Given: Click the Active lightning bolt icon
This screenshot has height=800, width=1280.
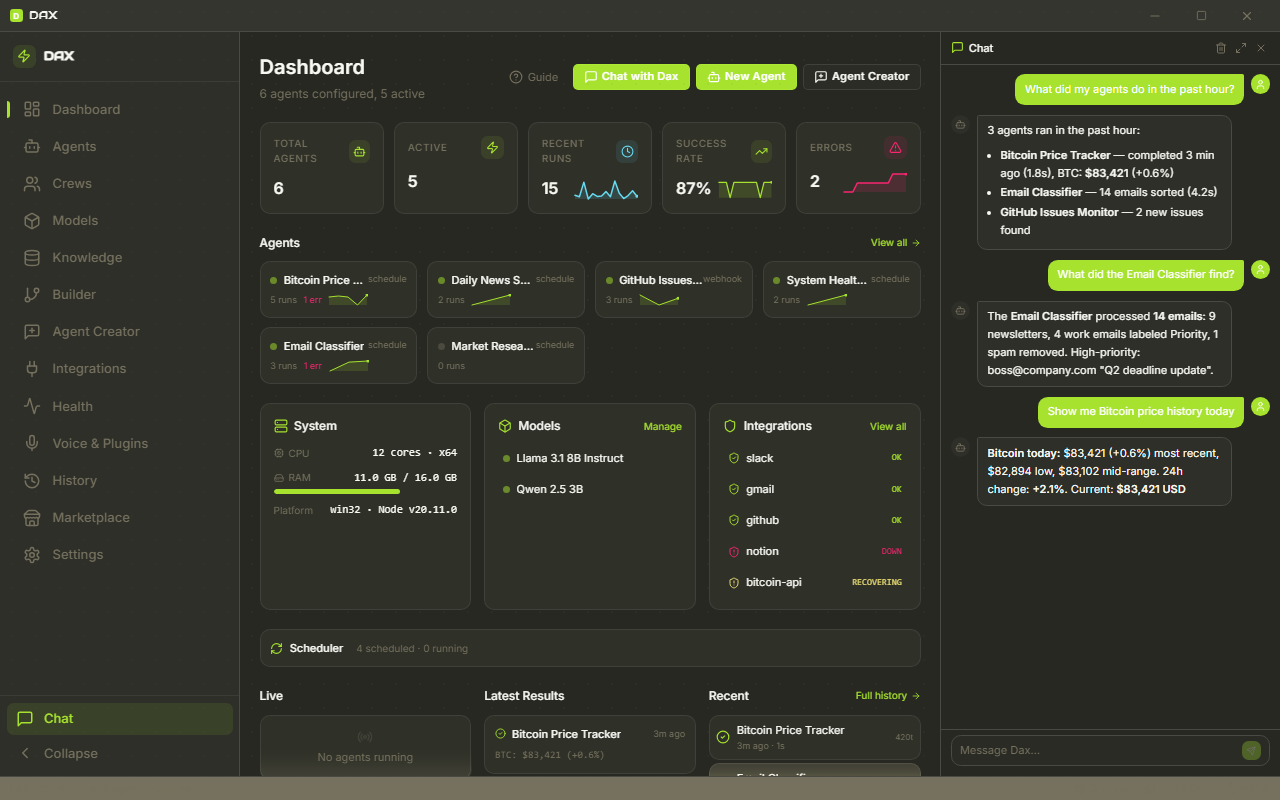Looking at the screenshot, I should pos(492,147).
